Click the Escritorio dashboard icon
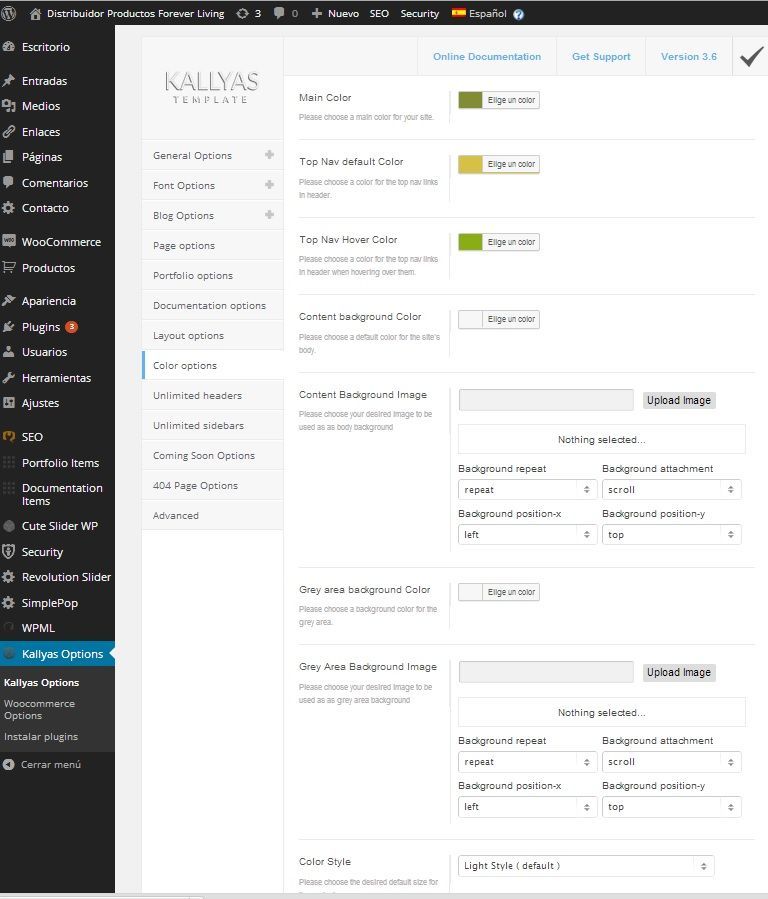Viewport: 768px width, 899px height. [9, 47]
